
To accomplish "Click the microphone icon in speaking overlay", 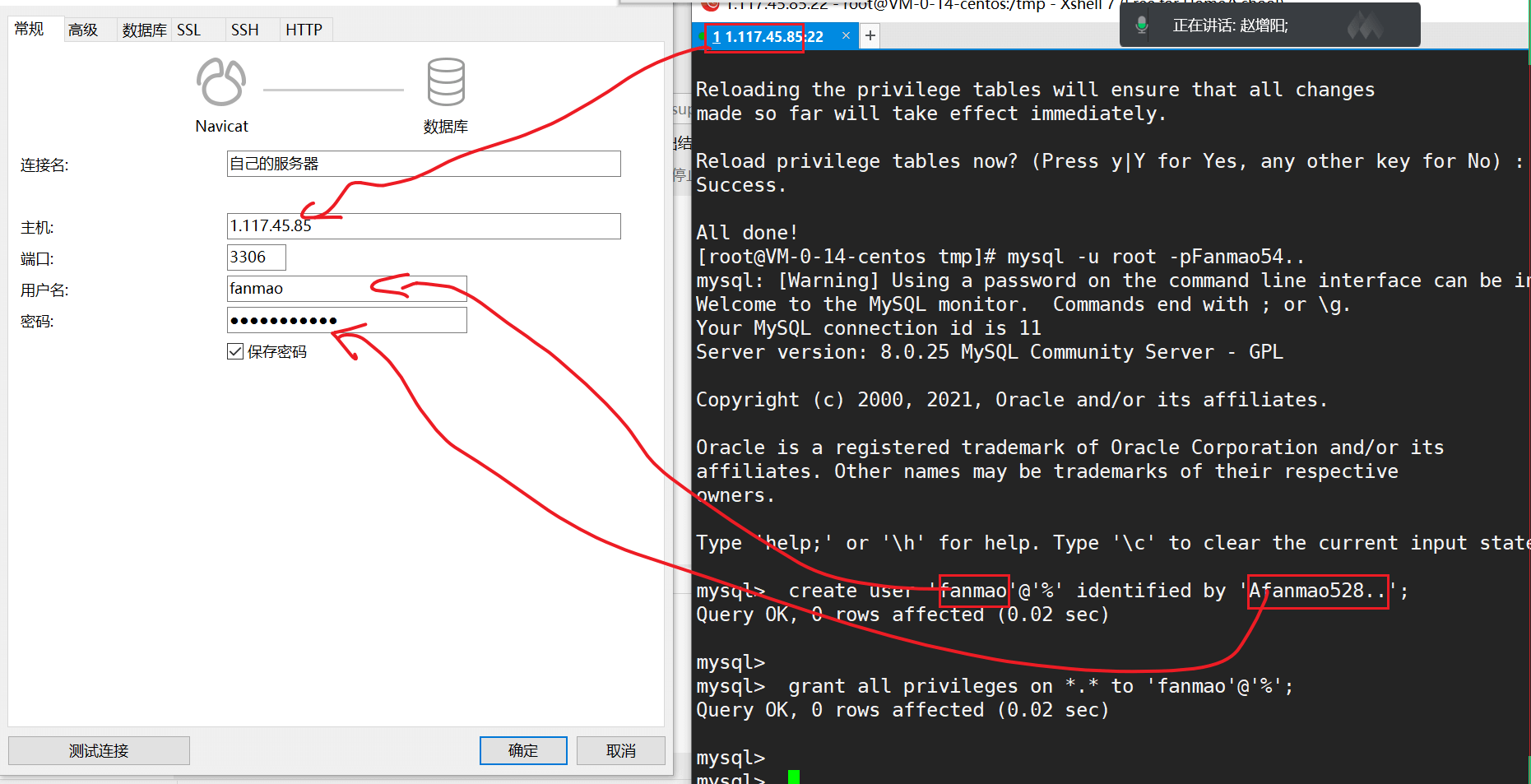I will 1142,26.
